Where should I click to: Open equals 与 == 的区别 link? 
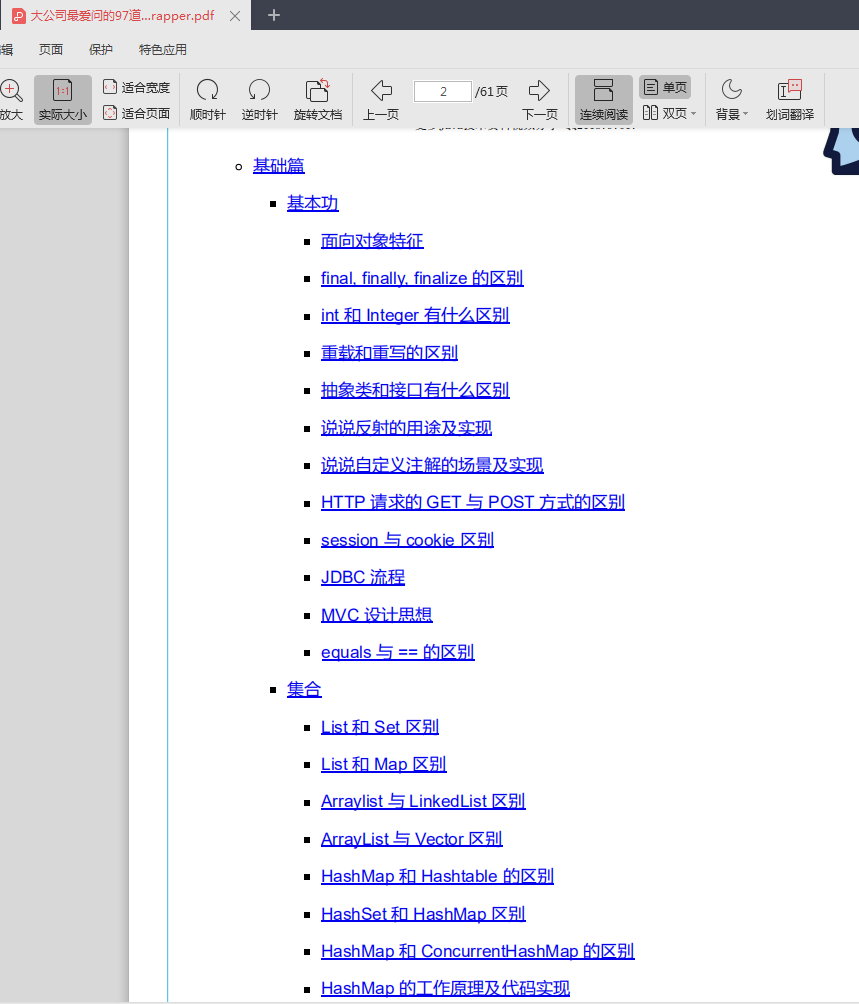(x=397, y=652)
